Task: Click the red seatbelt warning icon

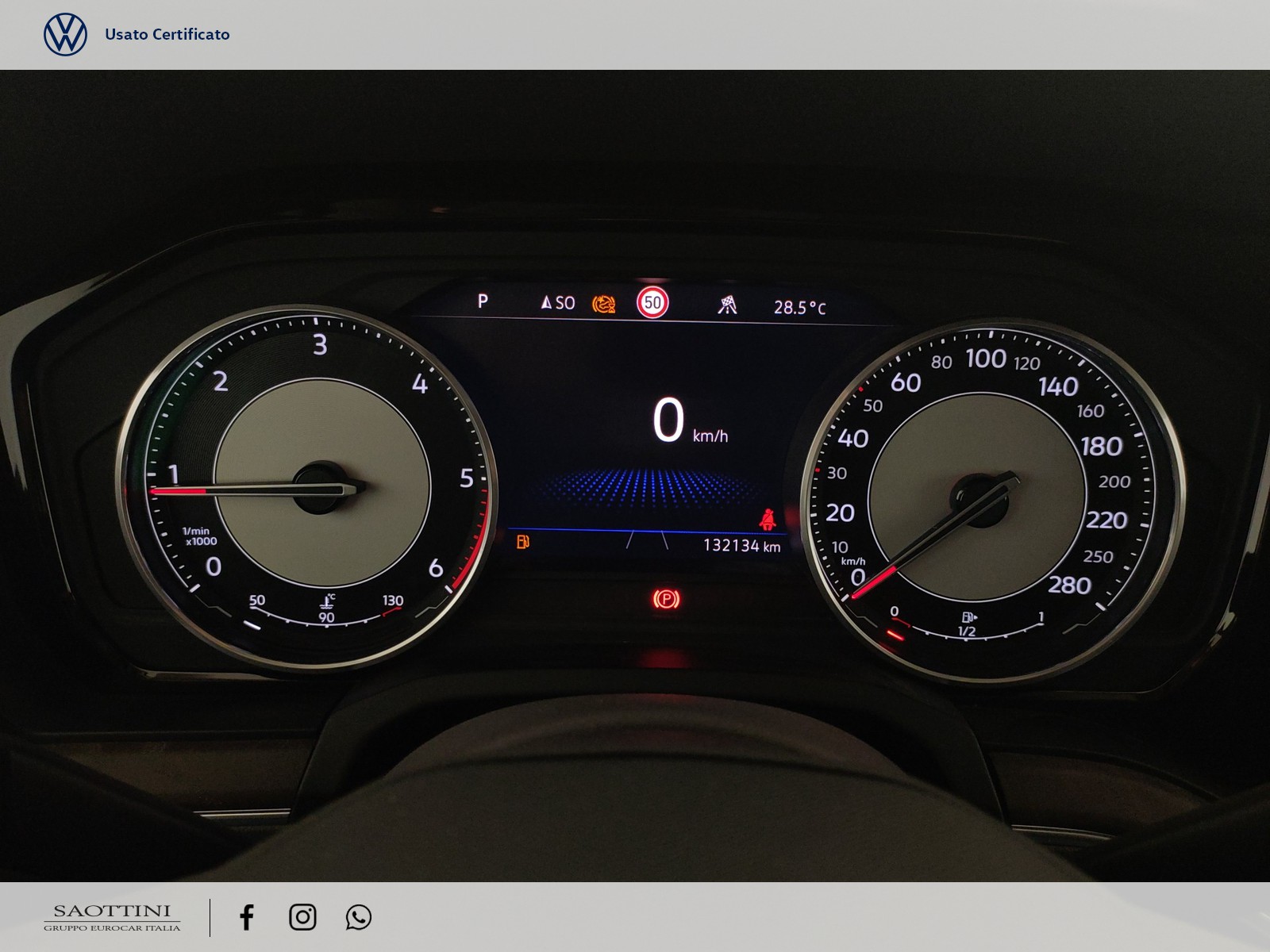Action: coord(767,519)
